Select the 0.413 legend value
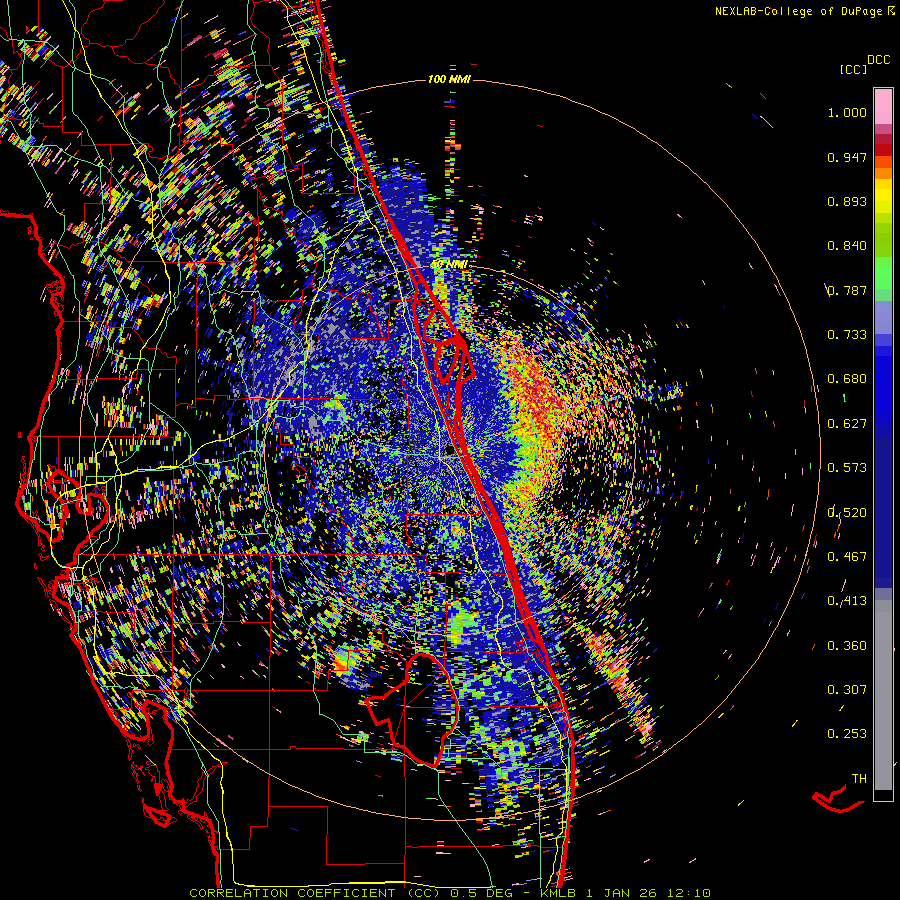Image resolution: width=900 pixels, height=900 pixels. 847,601
